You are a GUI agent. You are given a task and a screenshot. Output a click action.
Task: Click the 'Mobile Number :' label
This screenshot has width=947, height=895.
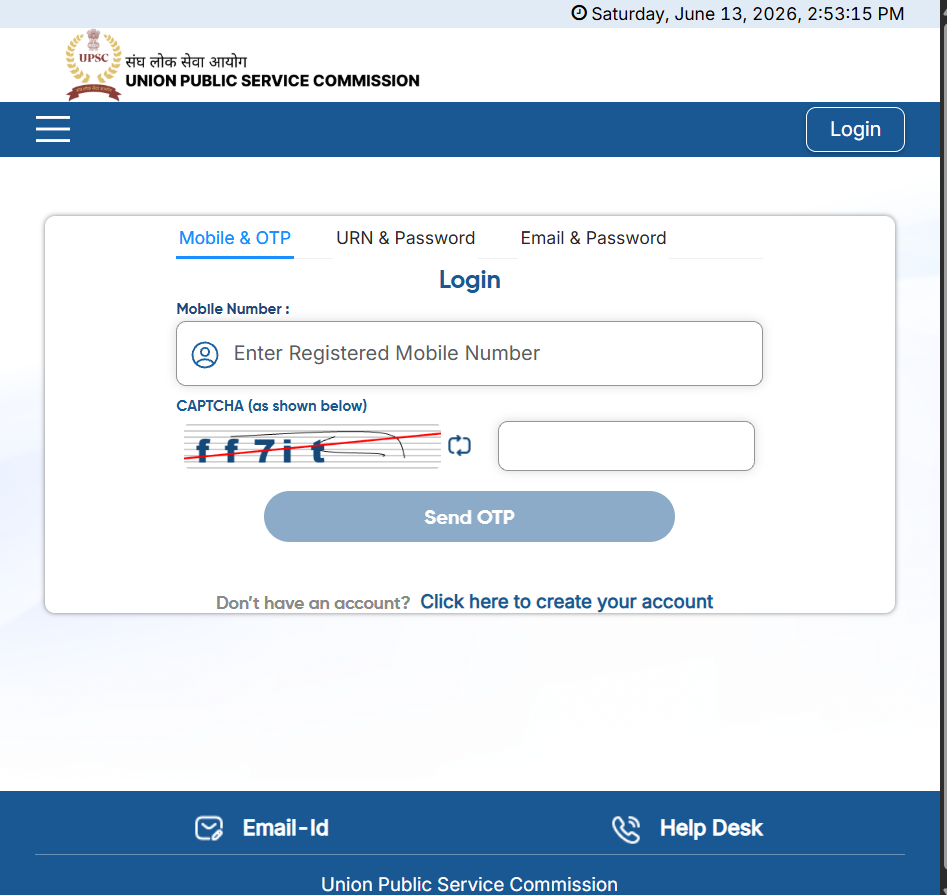coord(233,309)
